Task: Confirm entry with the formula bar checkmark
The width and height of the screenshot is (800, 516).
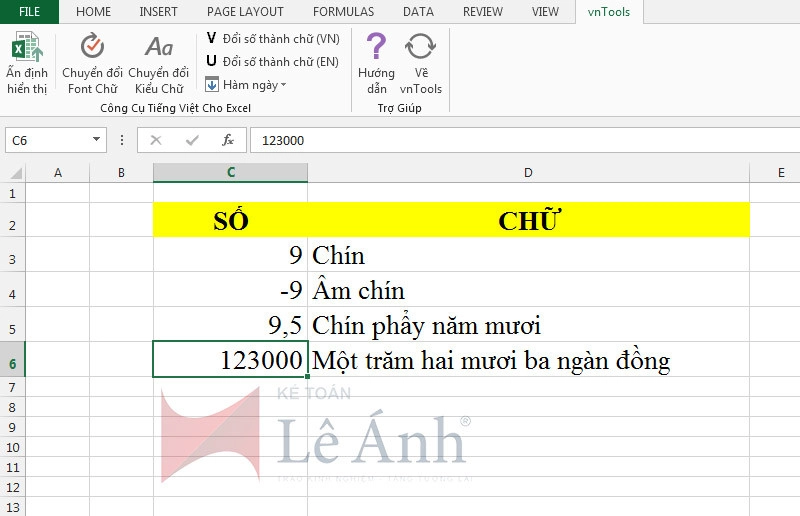Action: click(x=192, y=140)
